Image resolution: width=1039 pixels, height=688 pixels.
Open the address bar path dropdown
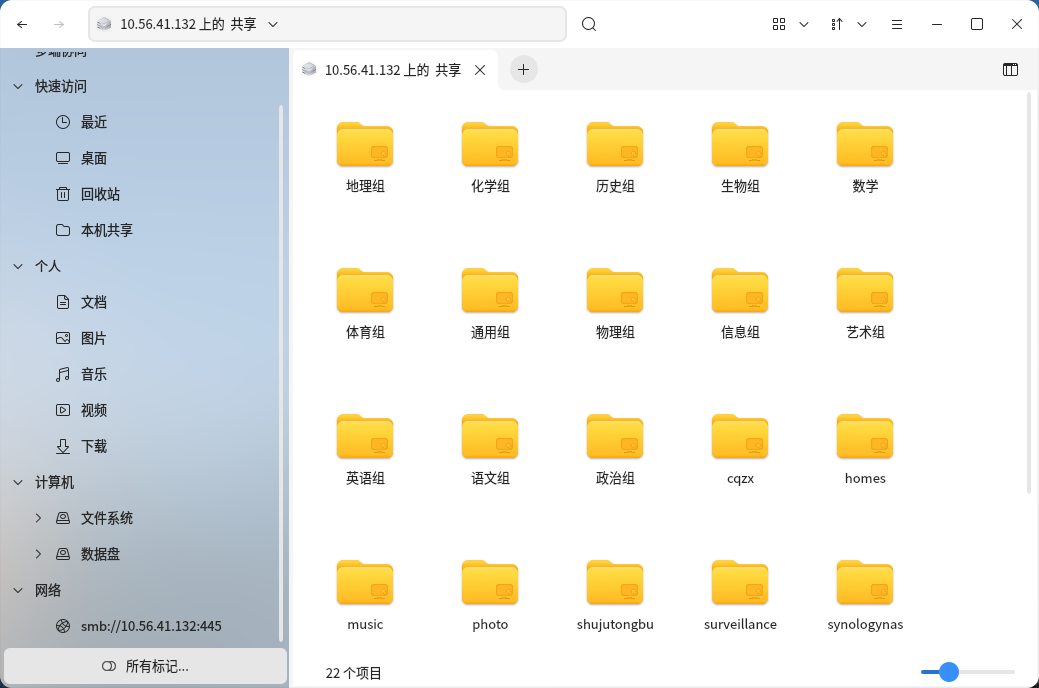pos(272,25)
